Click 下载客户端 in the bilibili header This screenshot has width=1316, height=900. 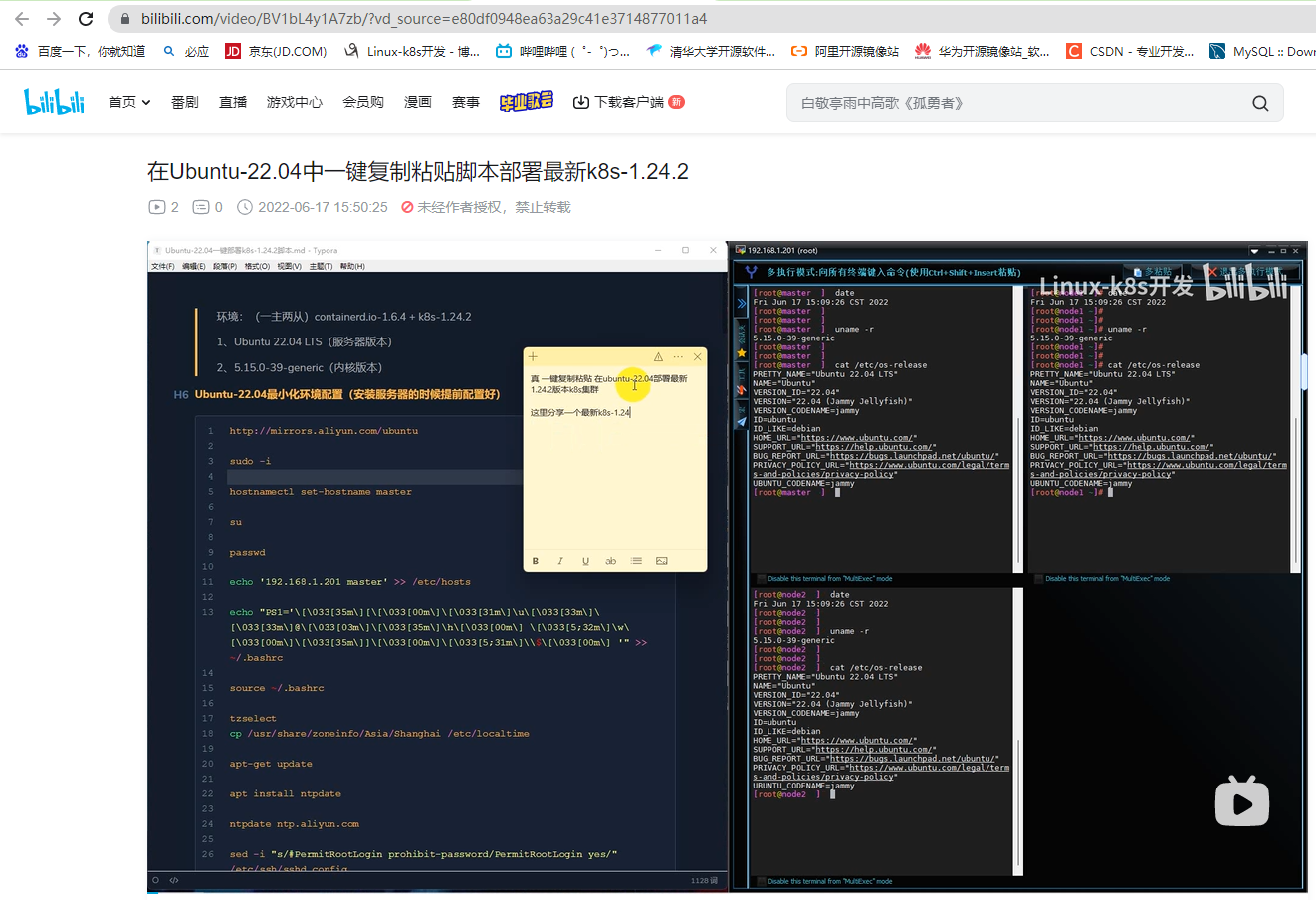coord(628,102)
